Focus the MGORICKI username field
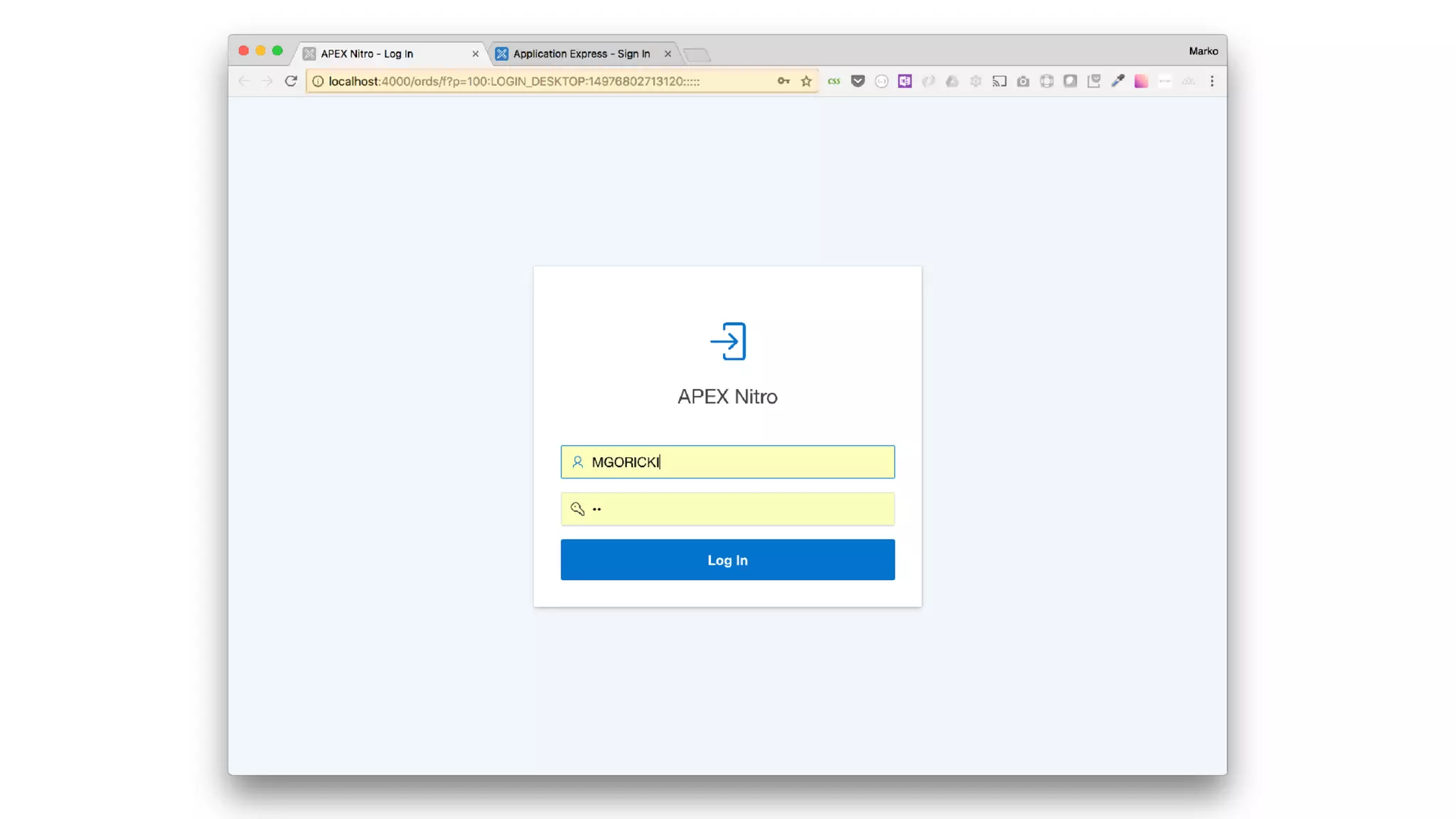The width and height of the screenshot is (1456, 819). pyautogui.click(x=739, y=462)
